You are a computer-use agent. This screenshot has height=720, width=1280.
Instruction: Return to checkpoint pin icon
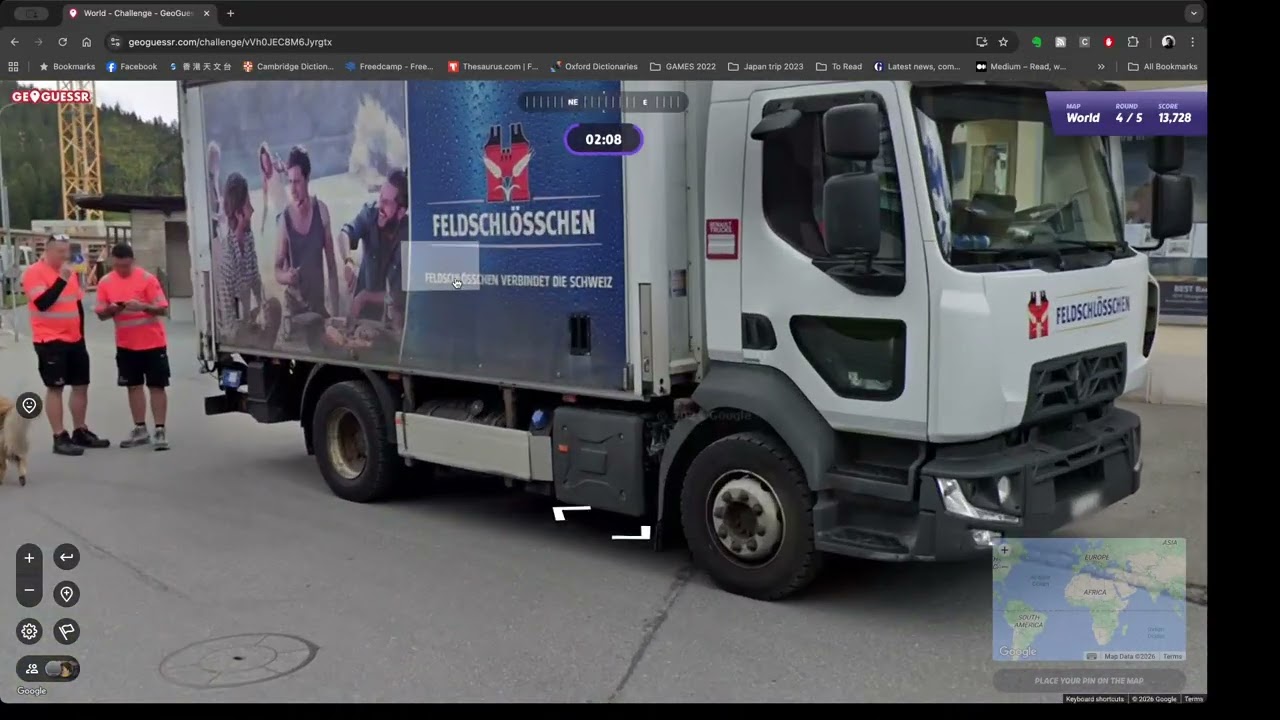click(x=66, y=594)
